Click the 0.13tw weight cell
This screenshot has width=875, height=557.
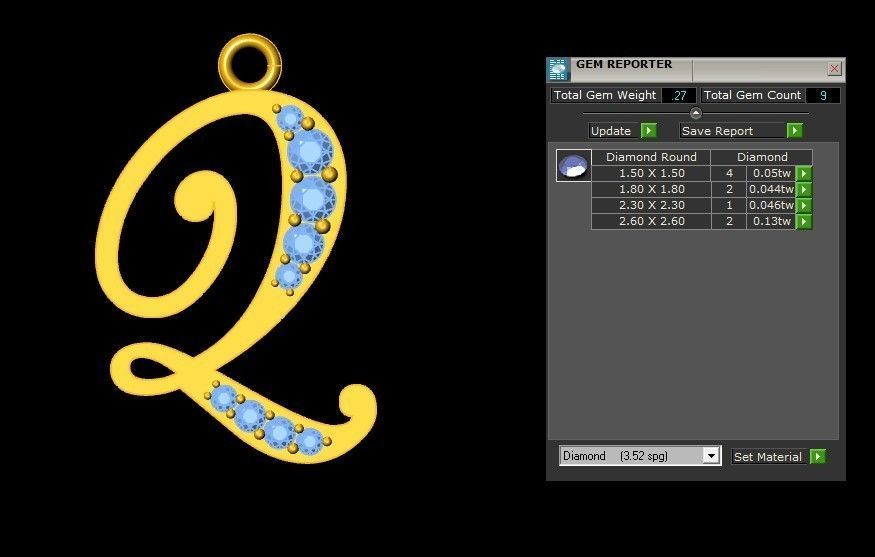click(771, 222)
